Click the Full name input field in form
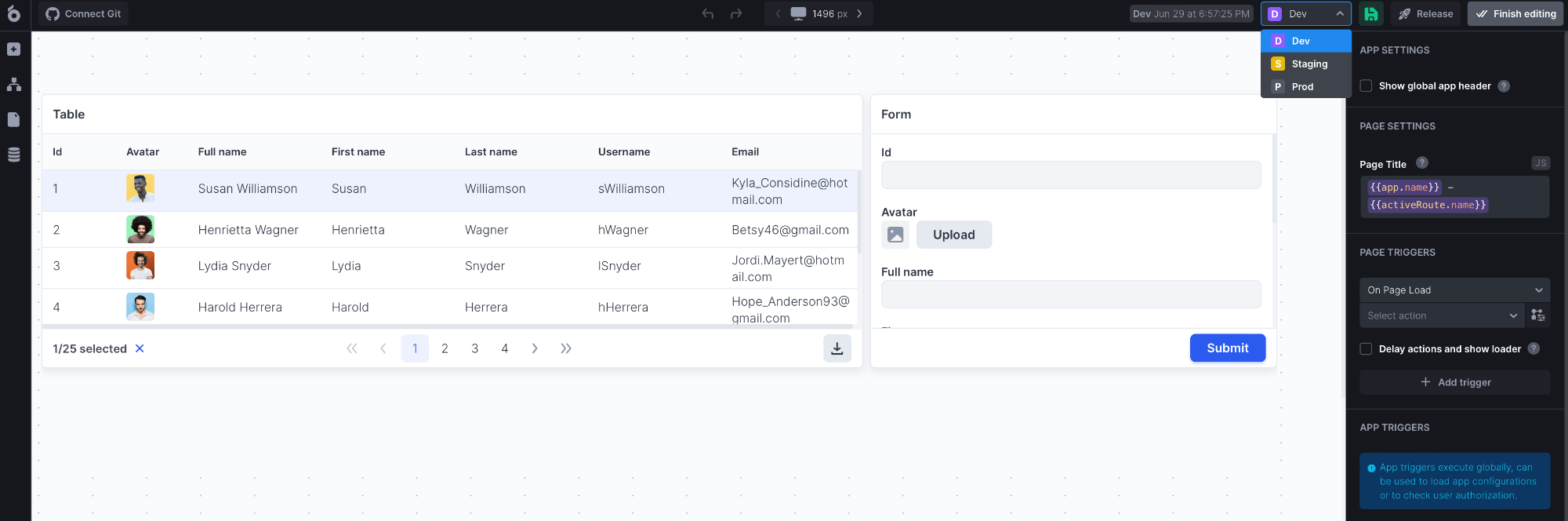This screenshot has width=1568, height=521. click(x=1071, y=294)
